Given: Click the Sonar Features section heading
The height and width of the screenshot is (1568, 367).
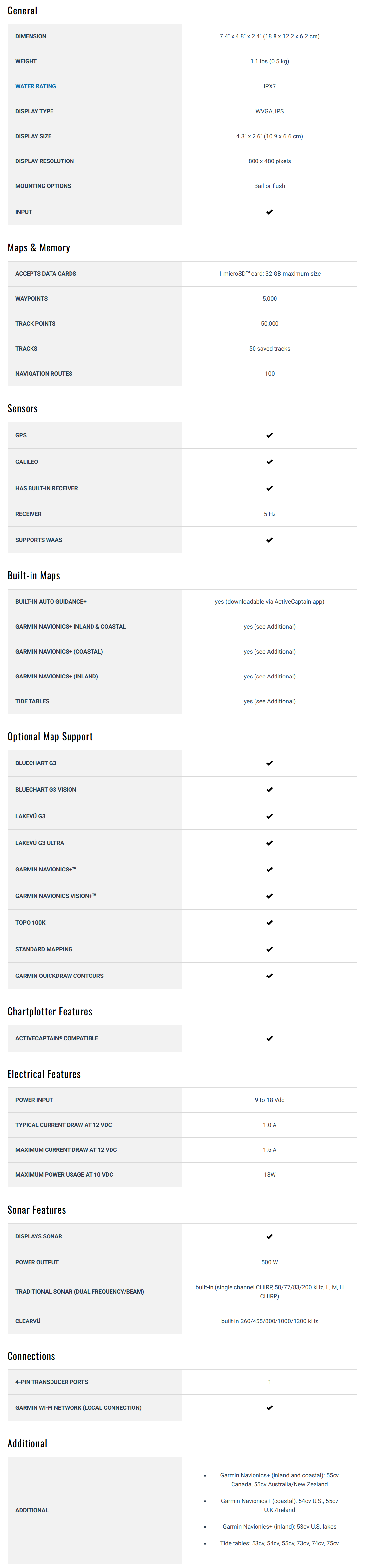Looking at the screenshot, I should coord(36,1210).
